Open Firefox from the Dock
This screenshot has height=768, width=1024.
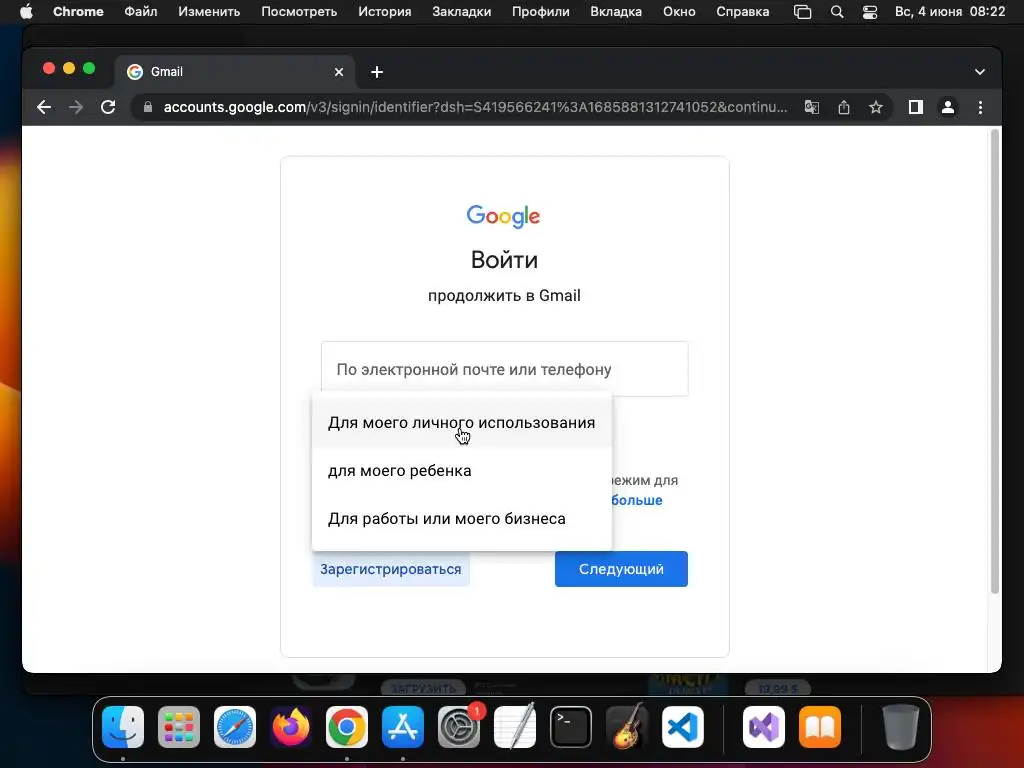291,727
